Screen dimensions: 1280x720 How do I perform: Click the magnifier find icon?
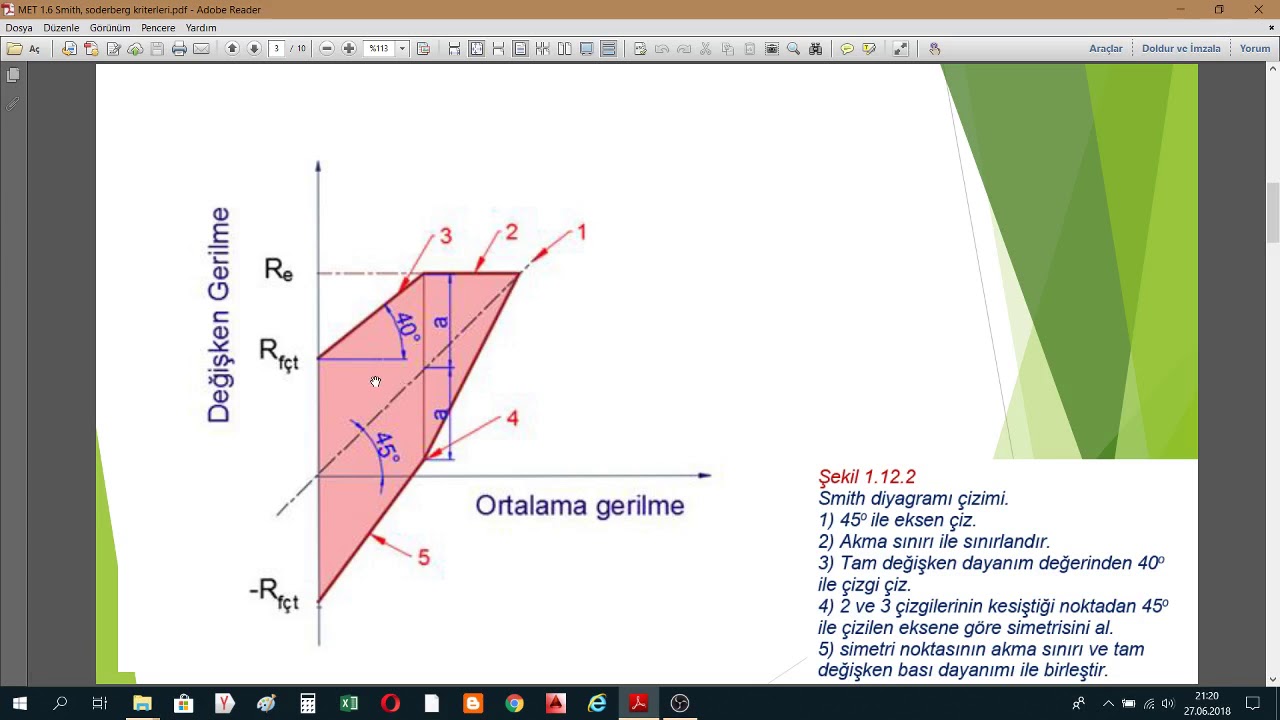pyautogui.click(x=793, y=48)
